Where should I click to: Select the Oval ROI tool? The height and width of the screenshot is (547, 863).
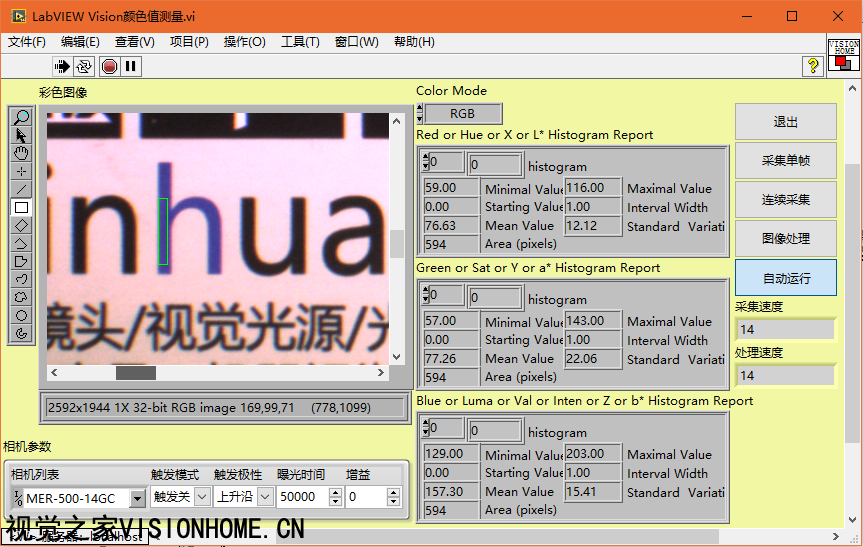tap(22, 315)
